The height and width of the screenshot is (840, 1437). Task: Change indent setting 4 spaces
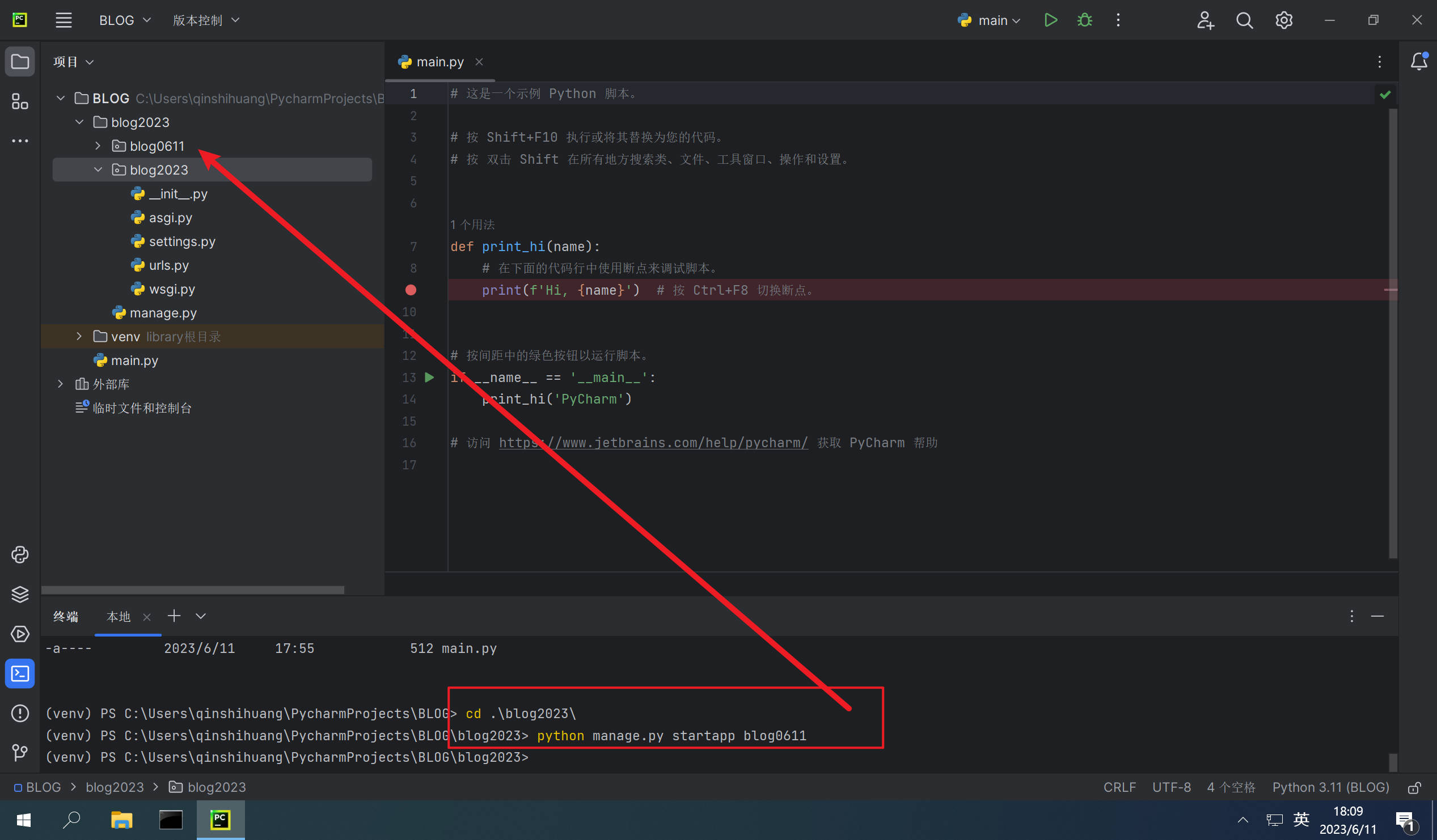1231,788
